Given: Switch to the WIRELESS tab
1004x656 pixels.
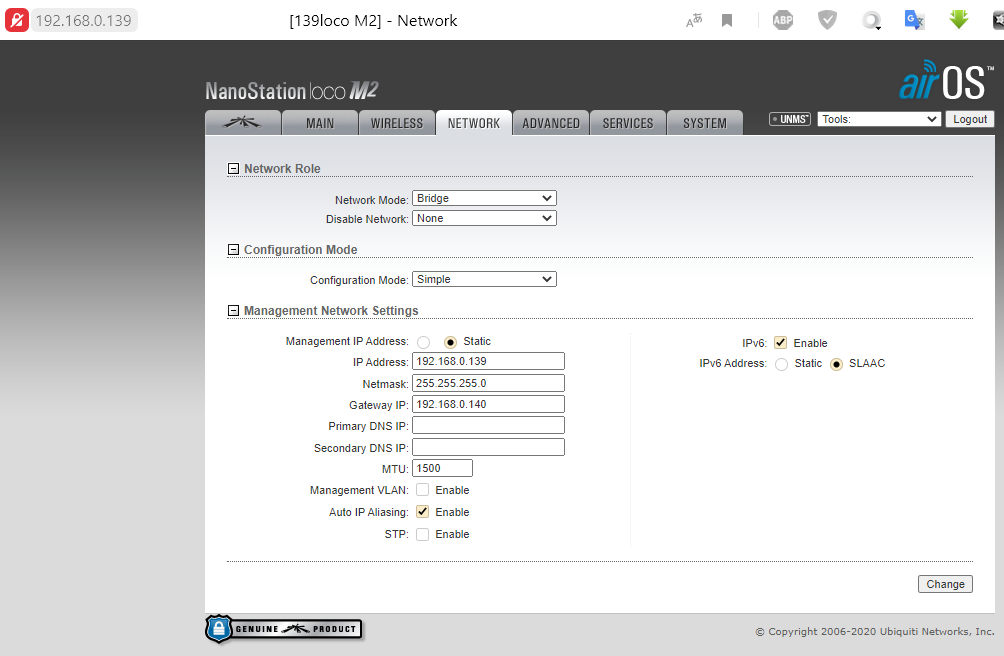Looking at the screenshot, I should [x=397, y=123].
